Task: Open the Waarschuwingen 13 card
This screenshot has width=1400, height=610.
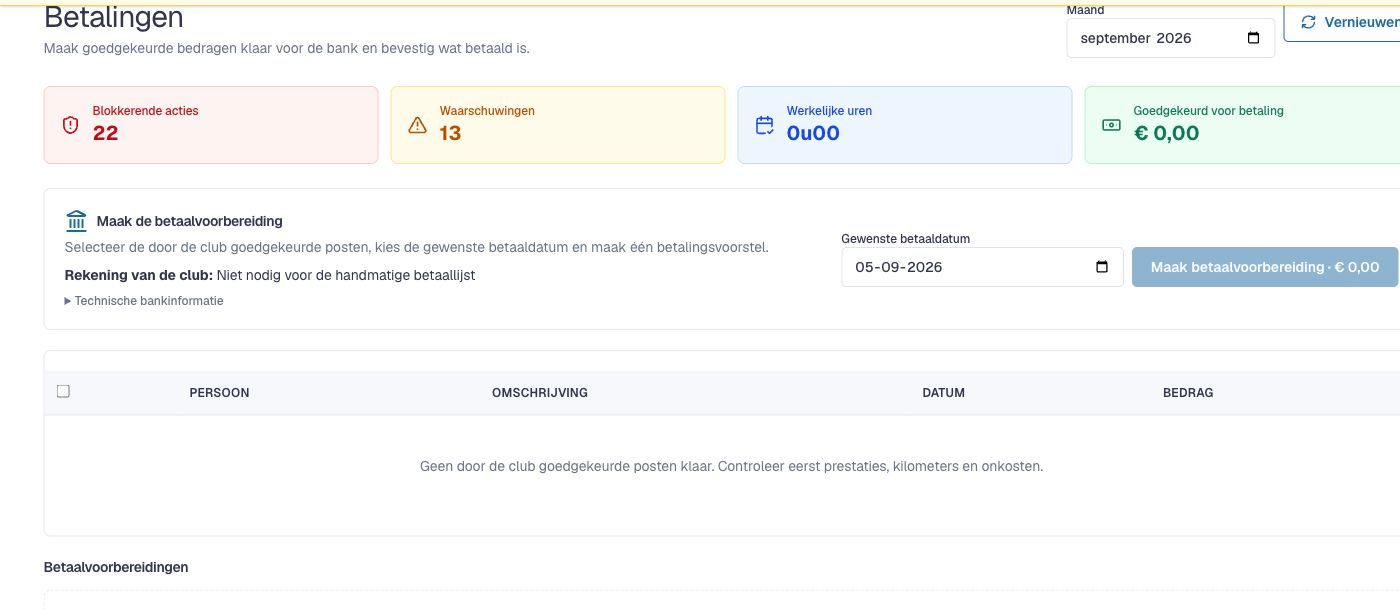Action: tap(558, 125)
